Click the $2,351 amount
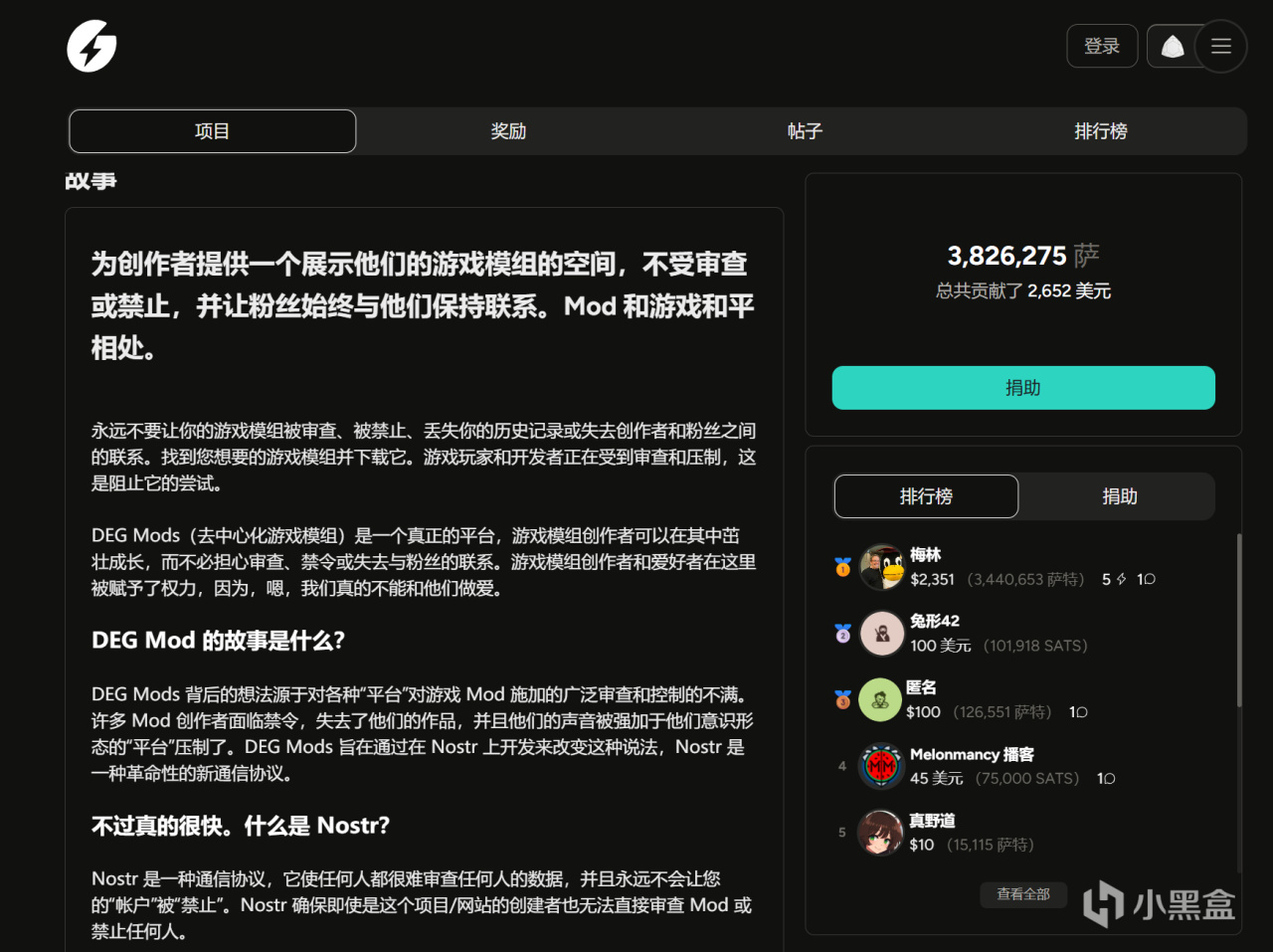The image size is (1273, 952). [932, 579]
